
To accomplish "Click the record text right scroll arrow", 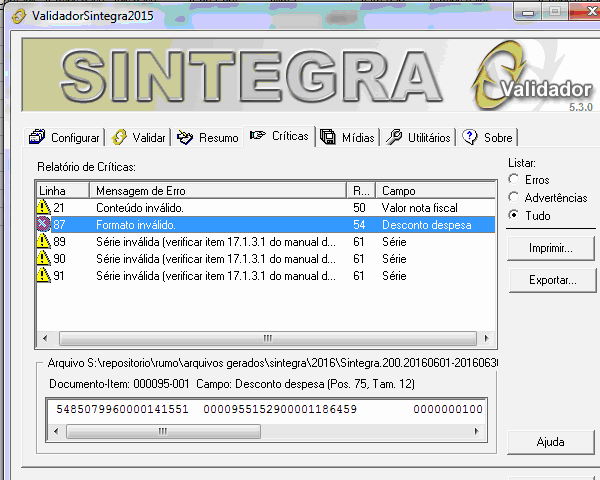I will click(x=476, y=431).
